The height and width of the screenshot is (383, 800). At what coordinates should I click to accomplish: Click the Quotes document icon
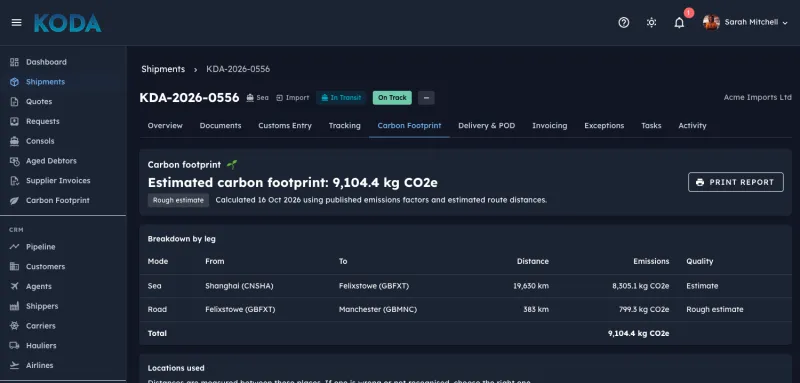[x=14, y=101]
